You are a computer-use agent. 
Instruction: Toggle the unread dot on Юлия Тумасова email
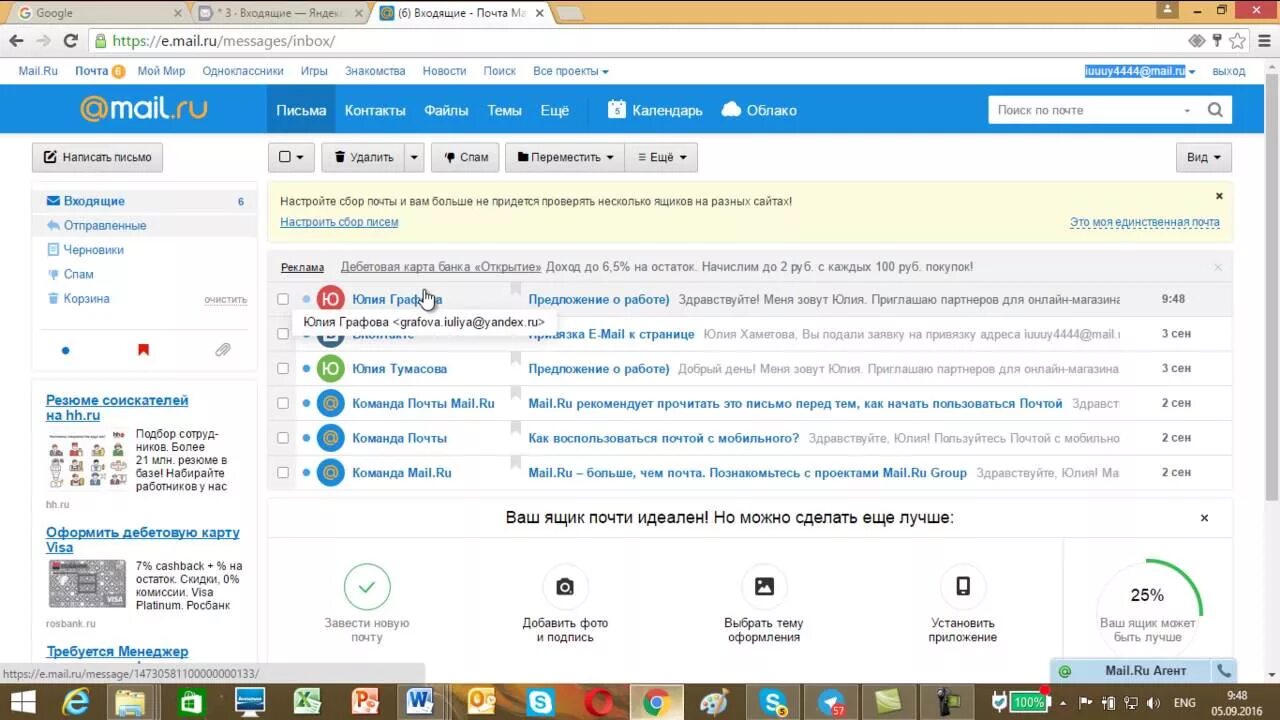coord(306,369)
